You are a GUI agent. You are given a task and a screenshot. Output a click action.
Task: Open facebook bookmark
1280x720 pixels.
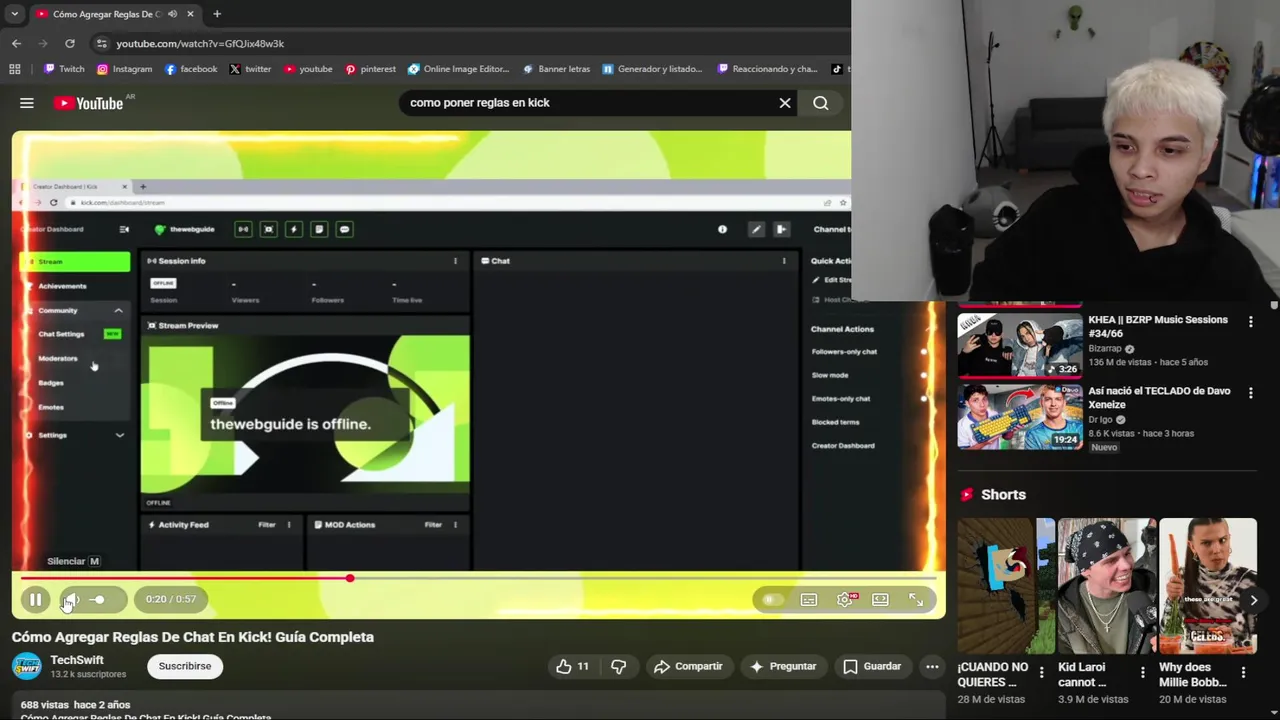click(191, 69)
